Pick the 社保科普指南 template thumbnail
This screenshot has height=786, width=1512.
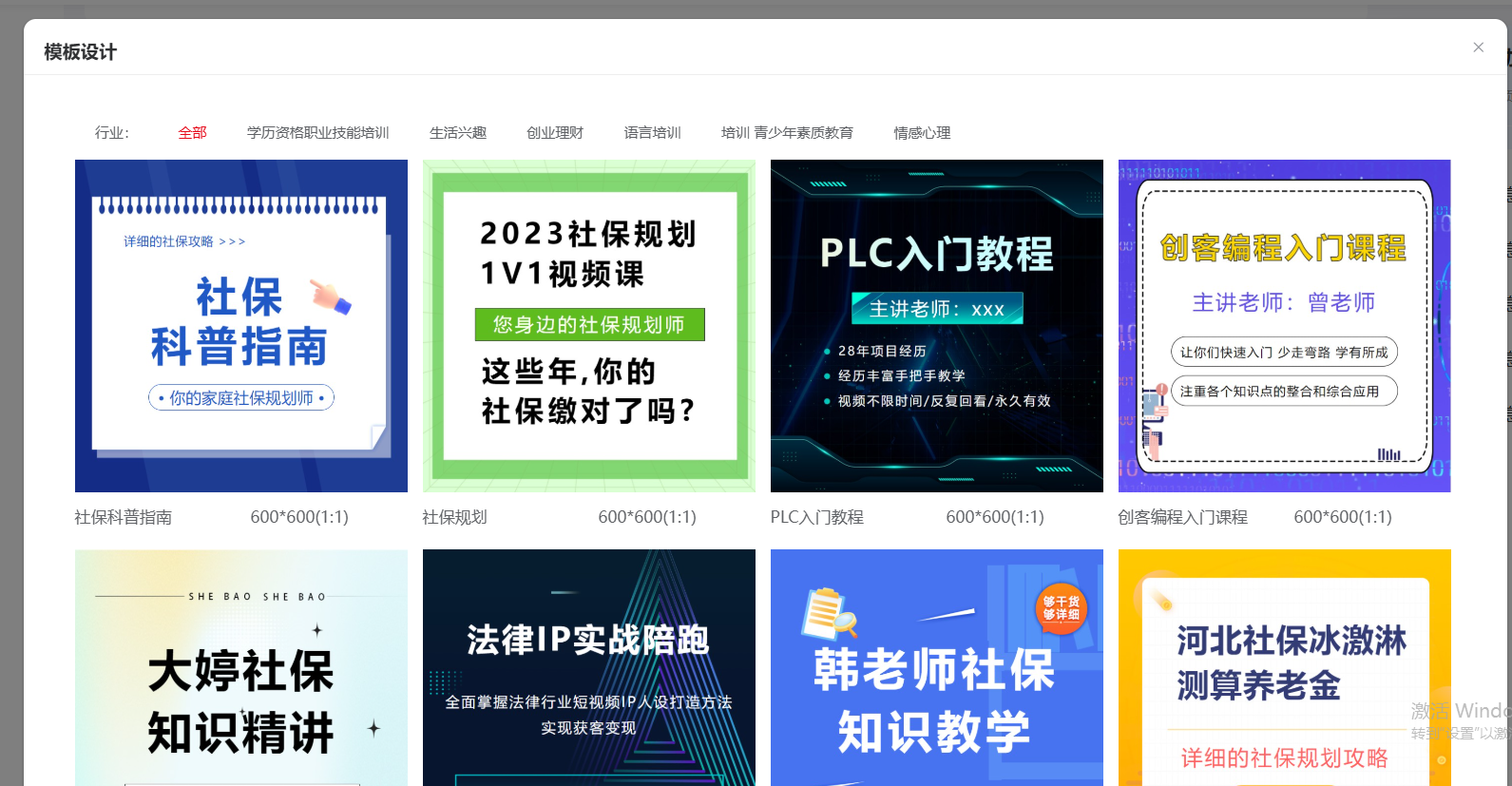point(241,326)
